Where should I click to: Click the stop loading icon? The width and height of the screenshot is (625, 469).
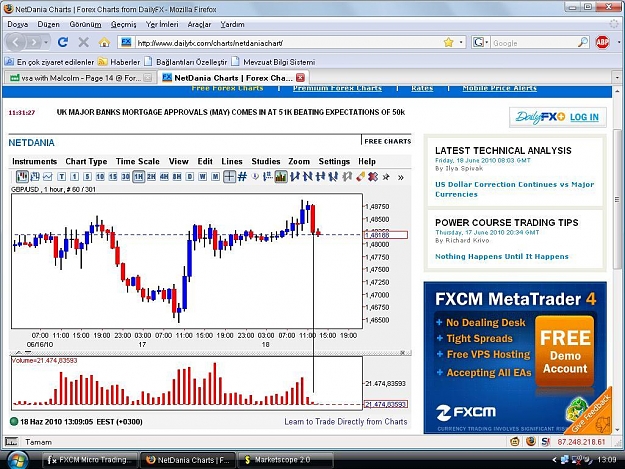tap(83, 42)
